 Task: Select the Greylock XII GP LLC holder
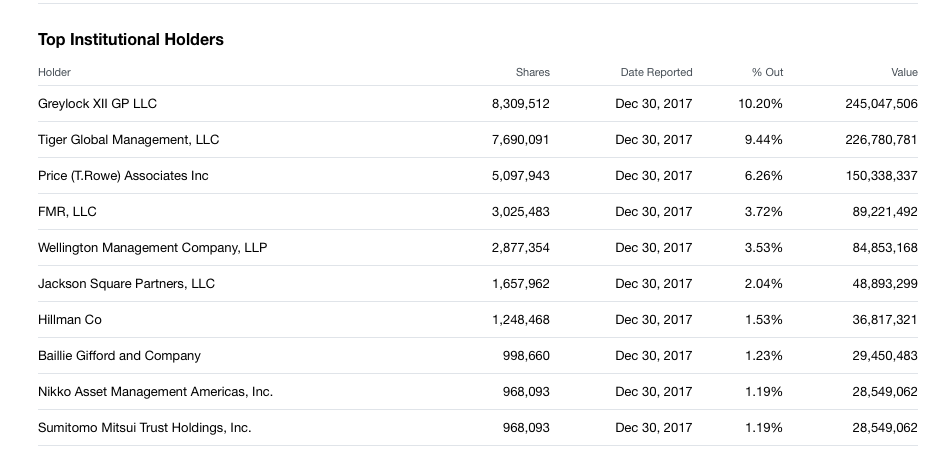97,104
